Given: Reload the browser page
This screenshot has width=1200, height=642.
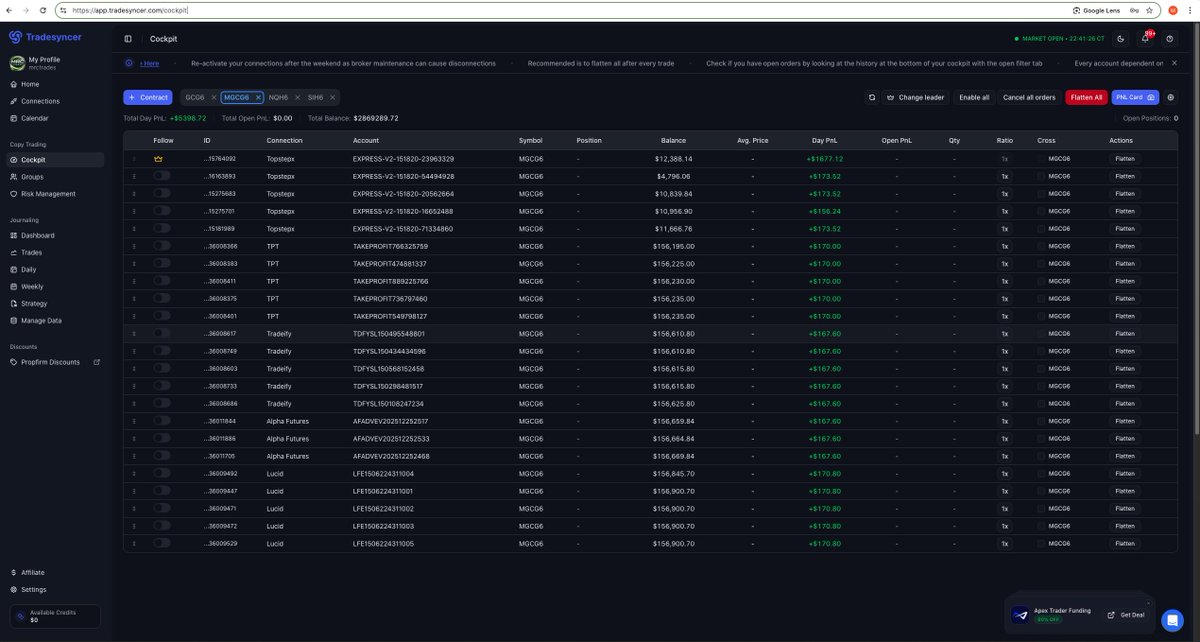Looking at the screenshot, I should tap(42, 10).
